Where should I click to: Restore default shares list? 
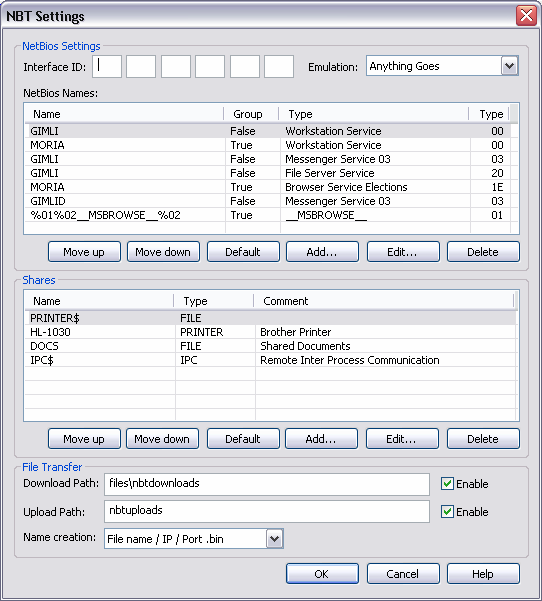tap(243, 439)
